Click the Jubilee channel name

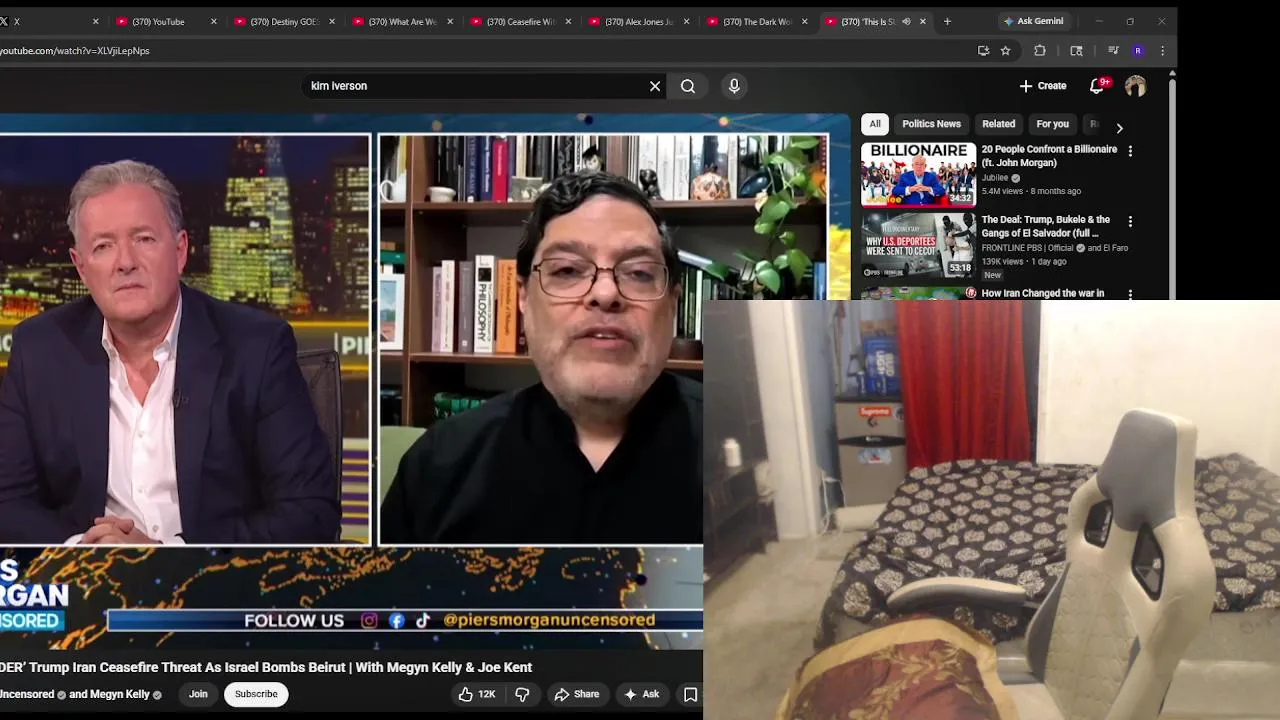(995, 178)
